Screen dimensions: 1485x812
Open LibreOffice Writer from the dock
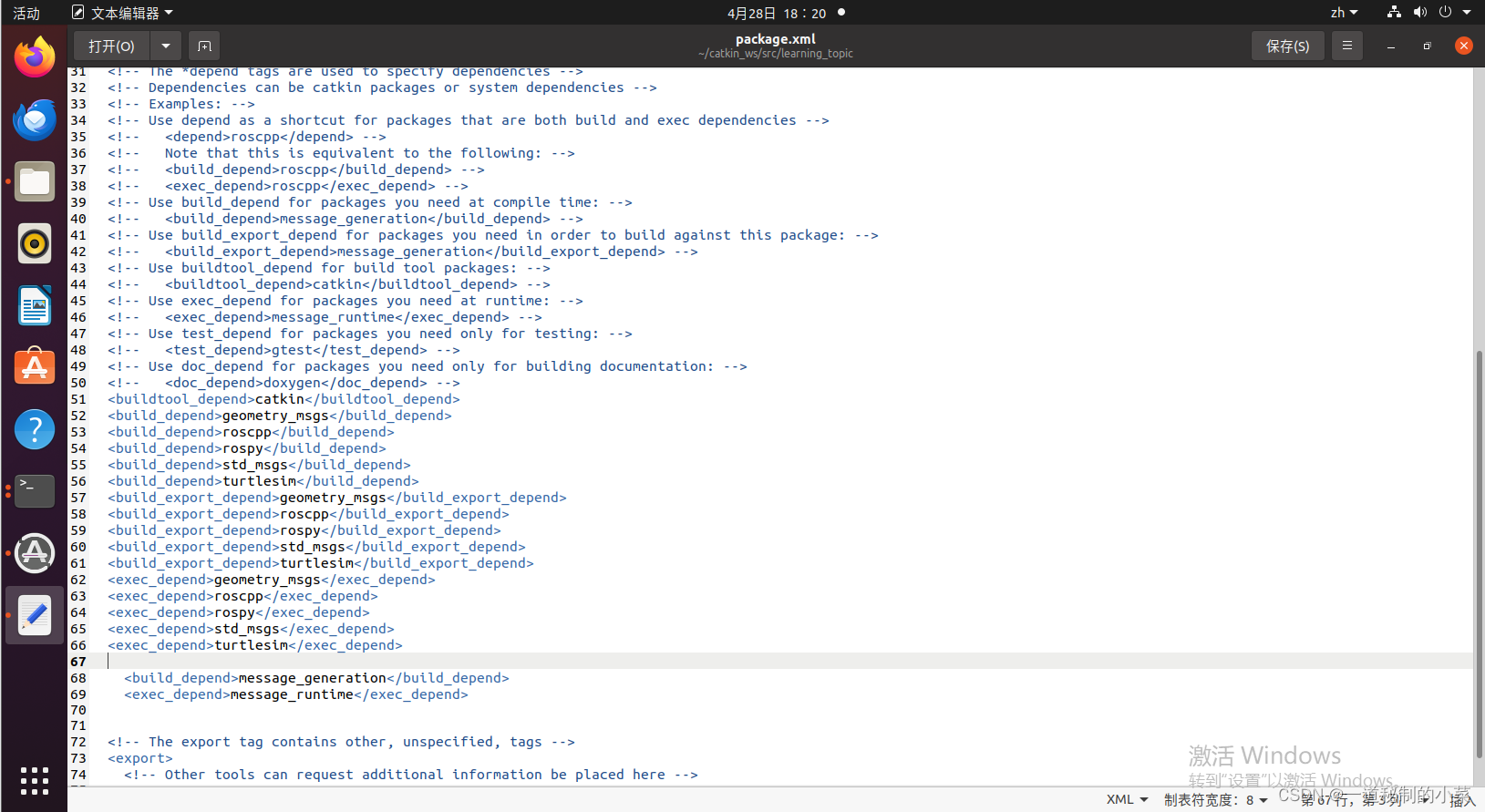tap(35, 305)
